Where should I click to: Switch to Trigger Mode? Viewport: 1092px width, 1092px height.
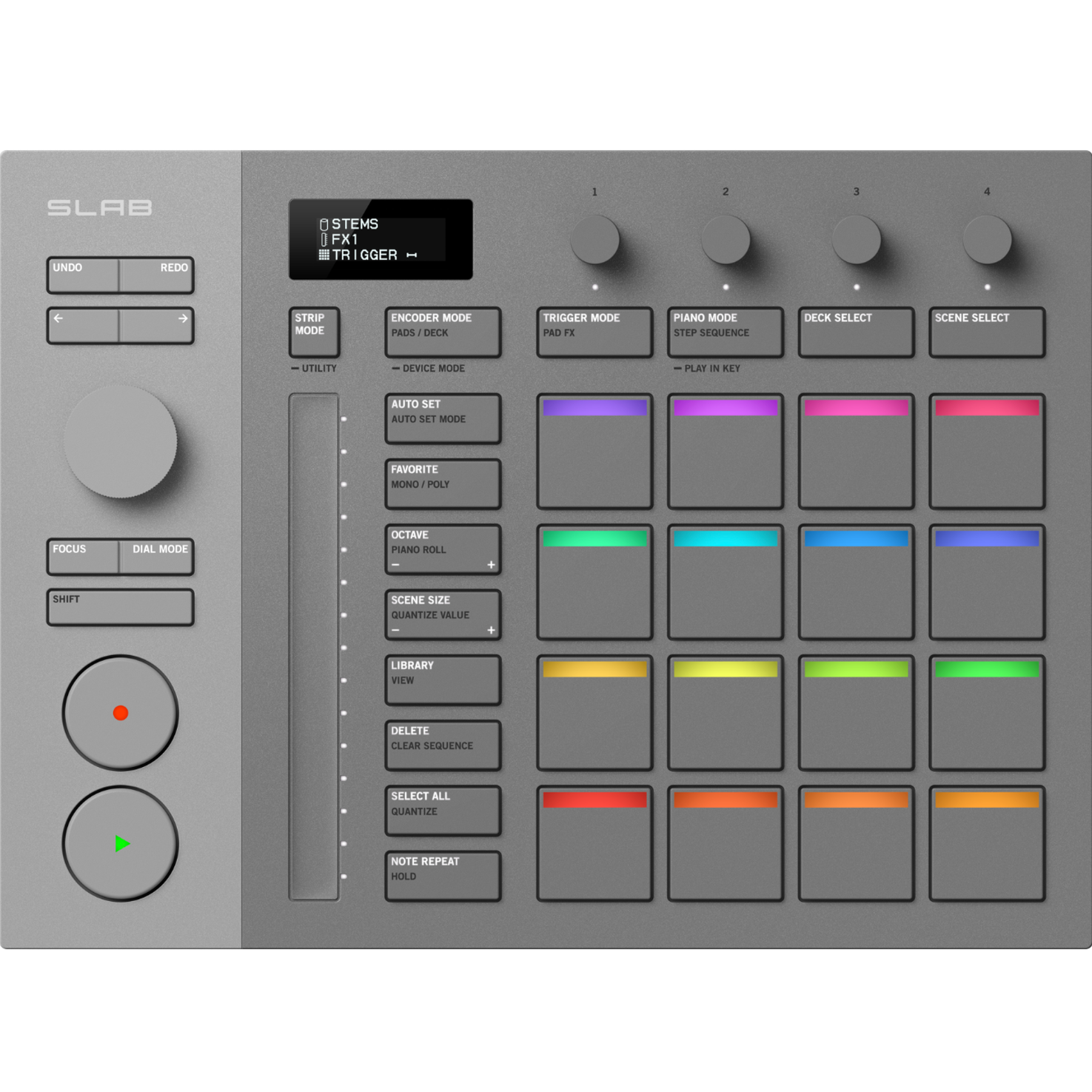click(x=594, y=332)
